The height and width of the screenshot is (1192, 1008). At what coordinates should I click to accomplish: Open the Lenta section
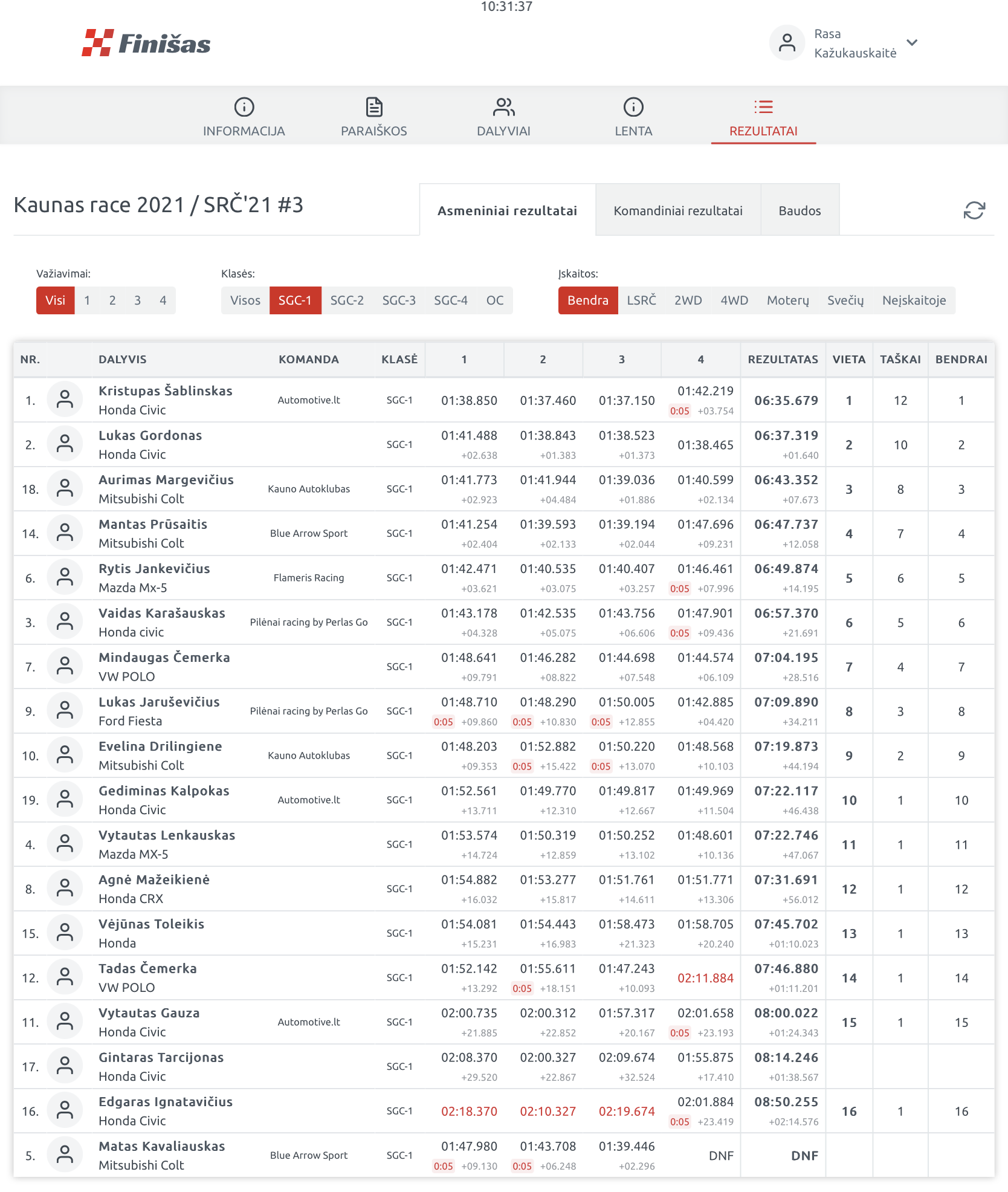pos(633,117)
